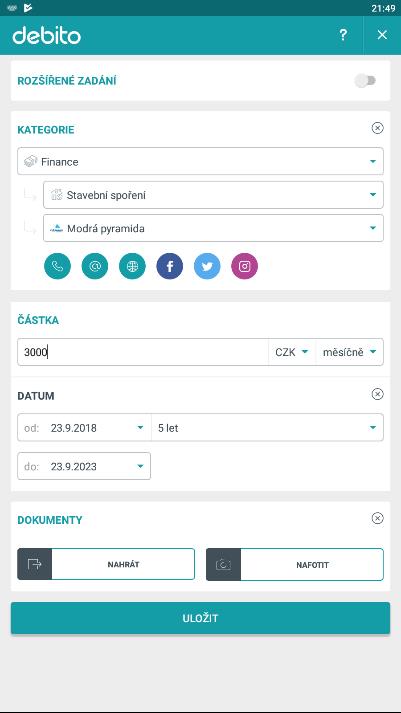Save the entry with Uložit
The image size is (401, 713).
pyautogui.click(x=200, y=618)
